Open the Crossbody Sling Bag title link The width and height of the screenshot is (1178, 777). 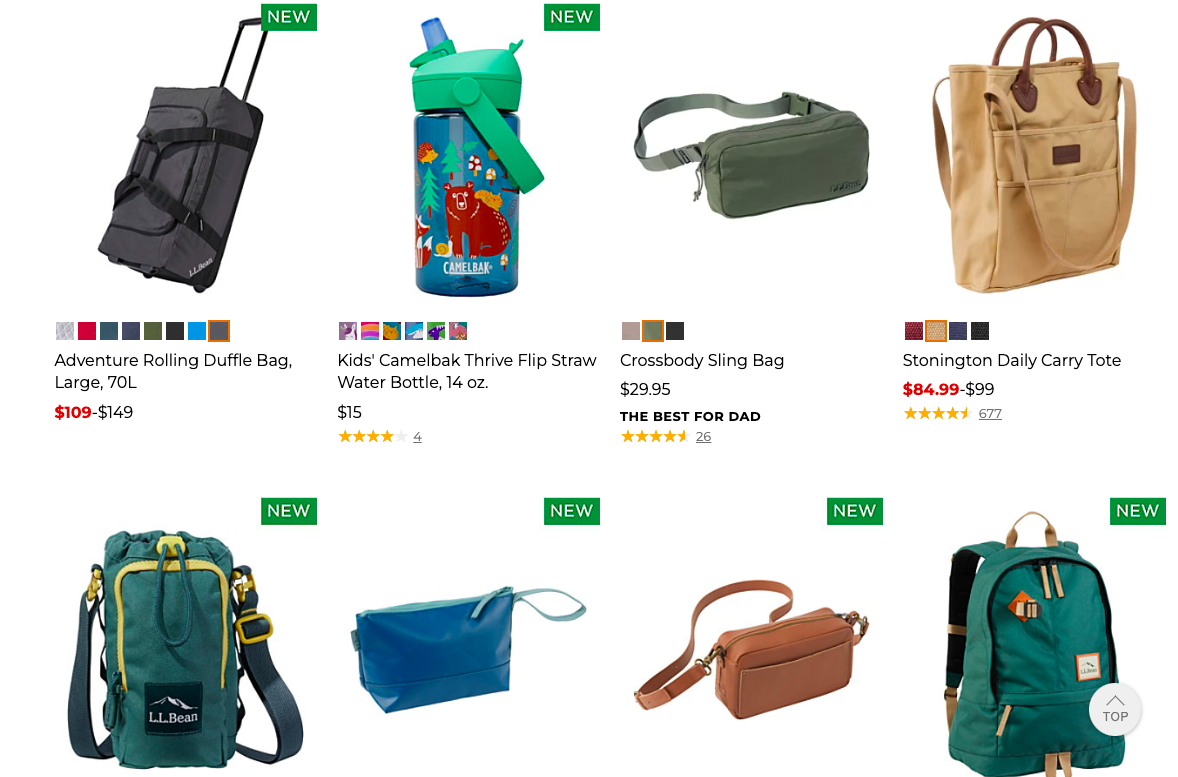click(x=702, y=361)
